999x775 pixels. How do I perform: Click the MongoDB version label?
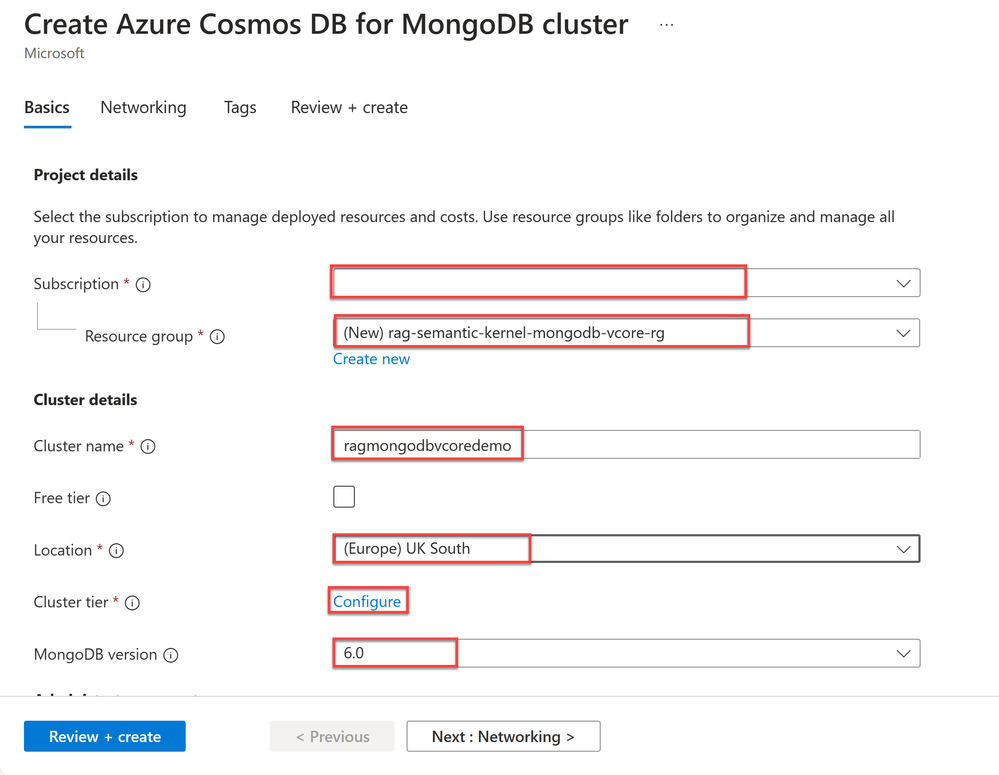tap(96, 655)
